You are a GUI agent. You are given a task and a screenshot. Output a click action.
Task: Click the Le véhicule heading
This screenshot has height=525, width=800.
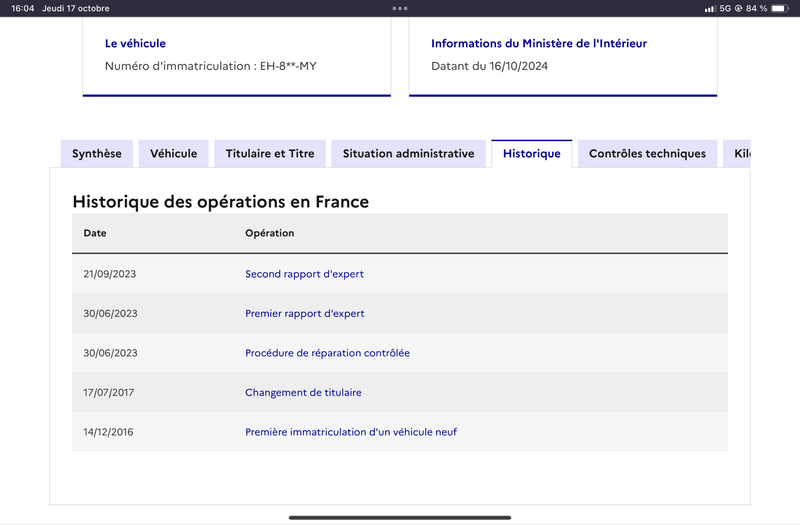click(135, 43)
